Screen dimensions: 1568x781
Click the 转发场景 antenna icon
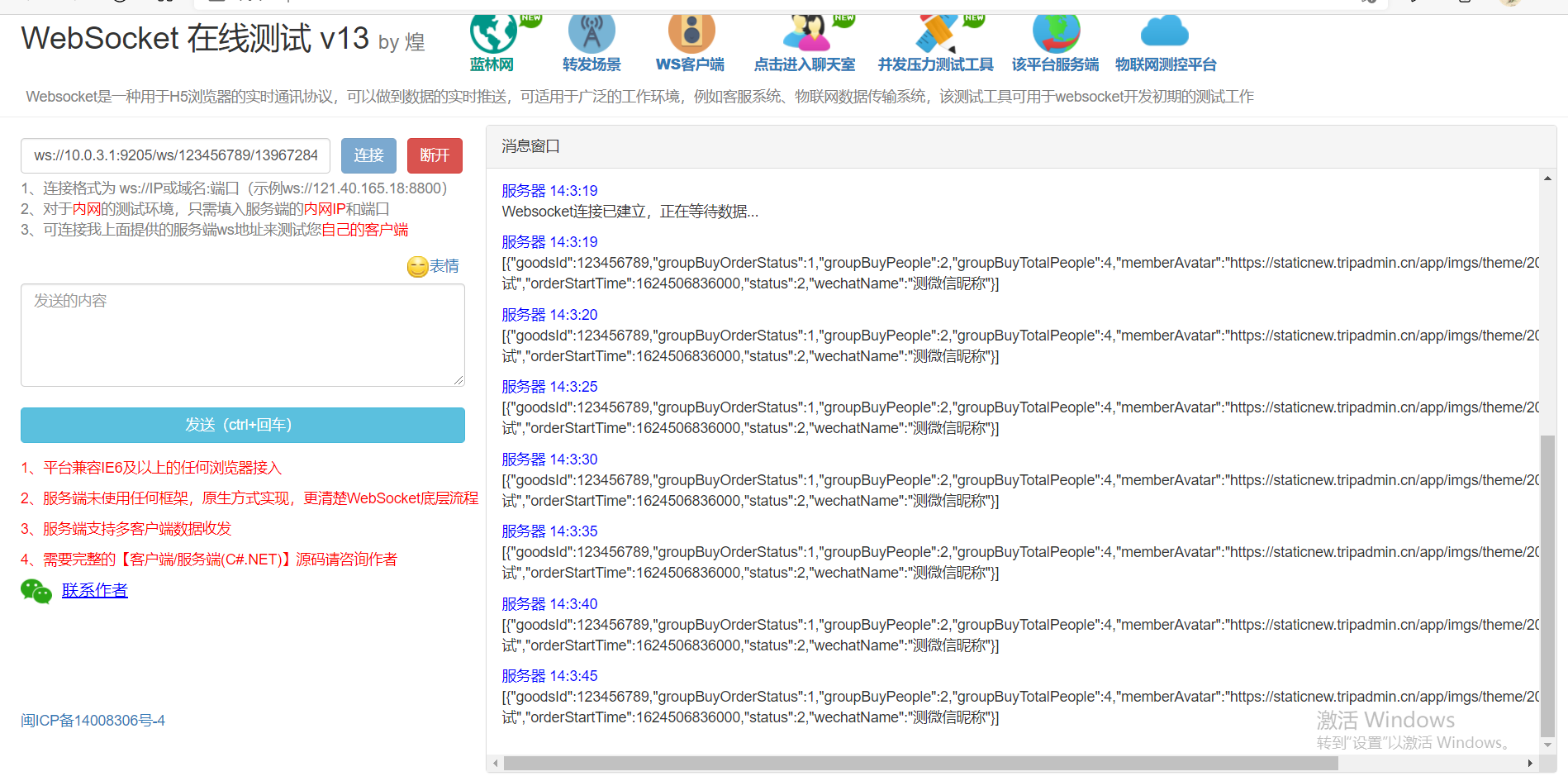coord(591,33)
